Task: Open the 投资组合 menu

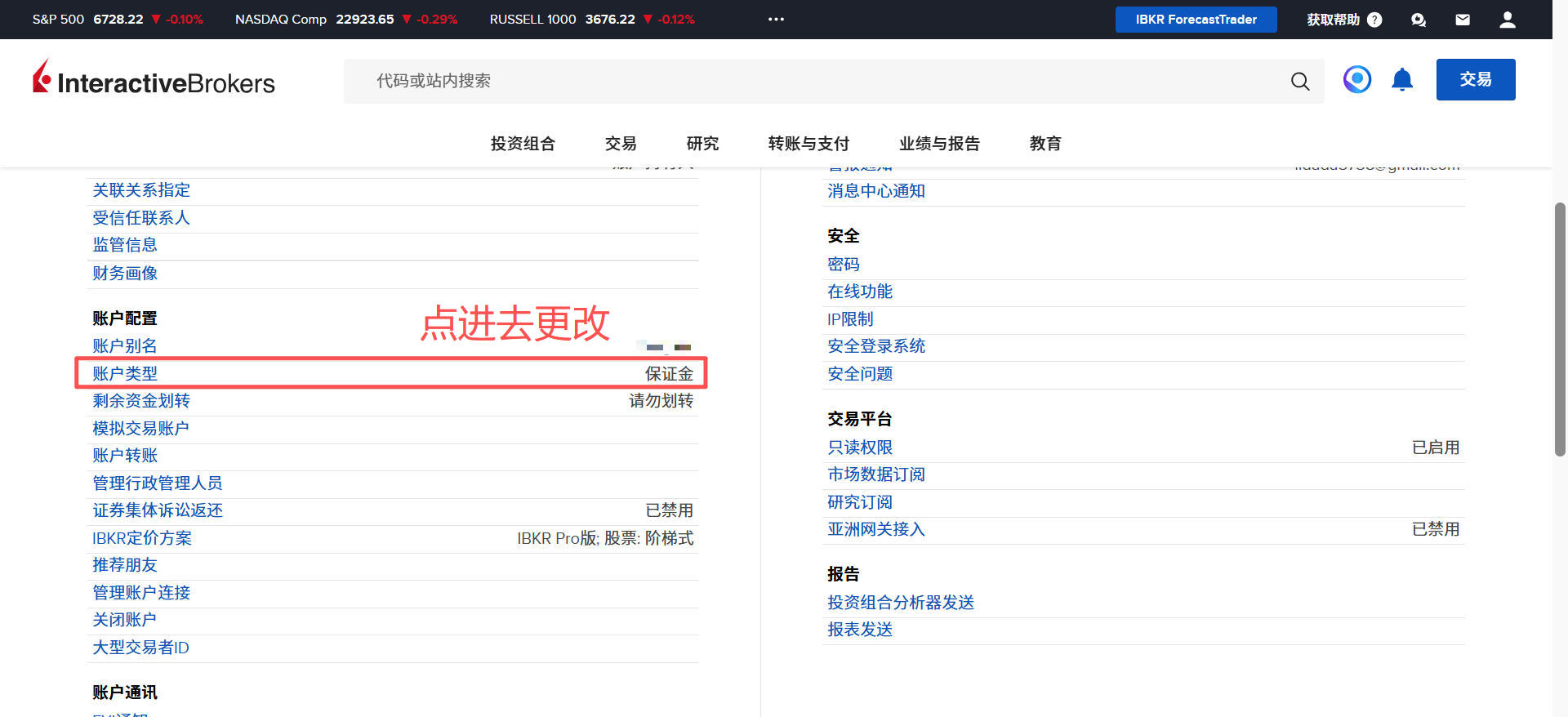Action: [523, 144]
